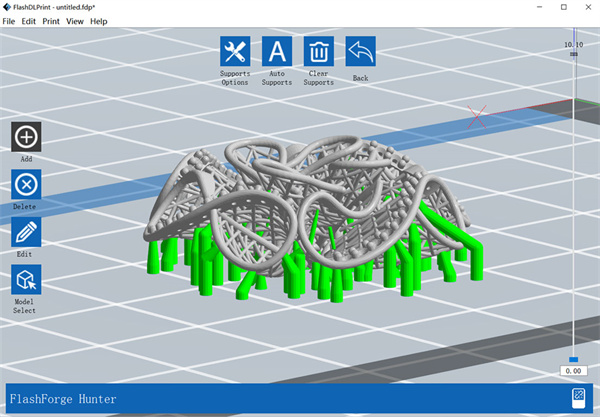Open the Edit menu

coord(29,21)
